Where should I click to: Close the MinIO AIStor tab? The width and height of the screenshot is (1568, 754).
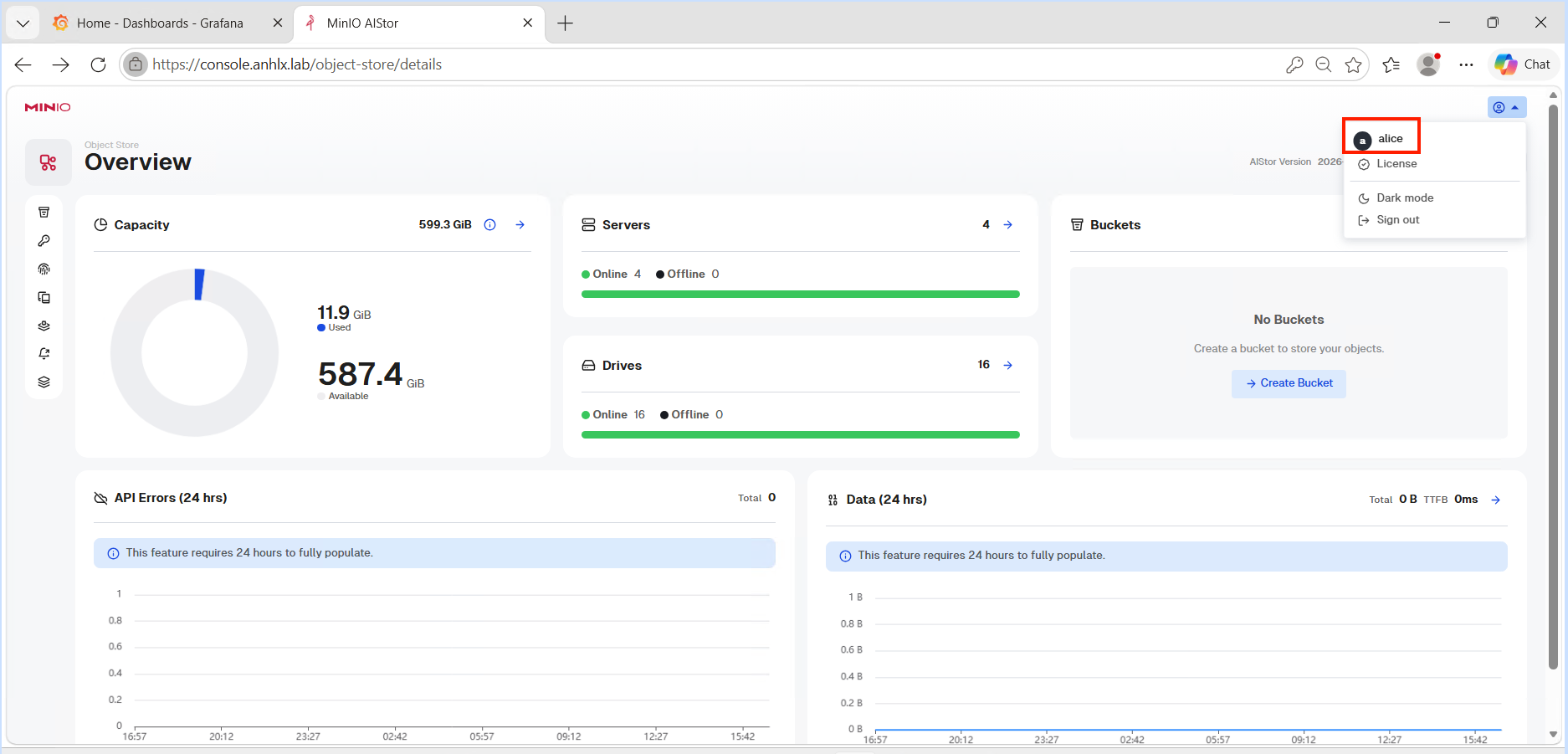pos(528,23)
